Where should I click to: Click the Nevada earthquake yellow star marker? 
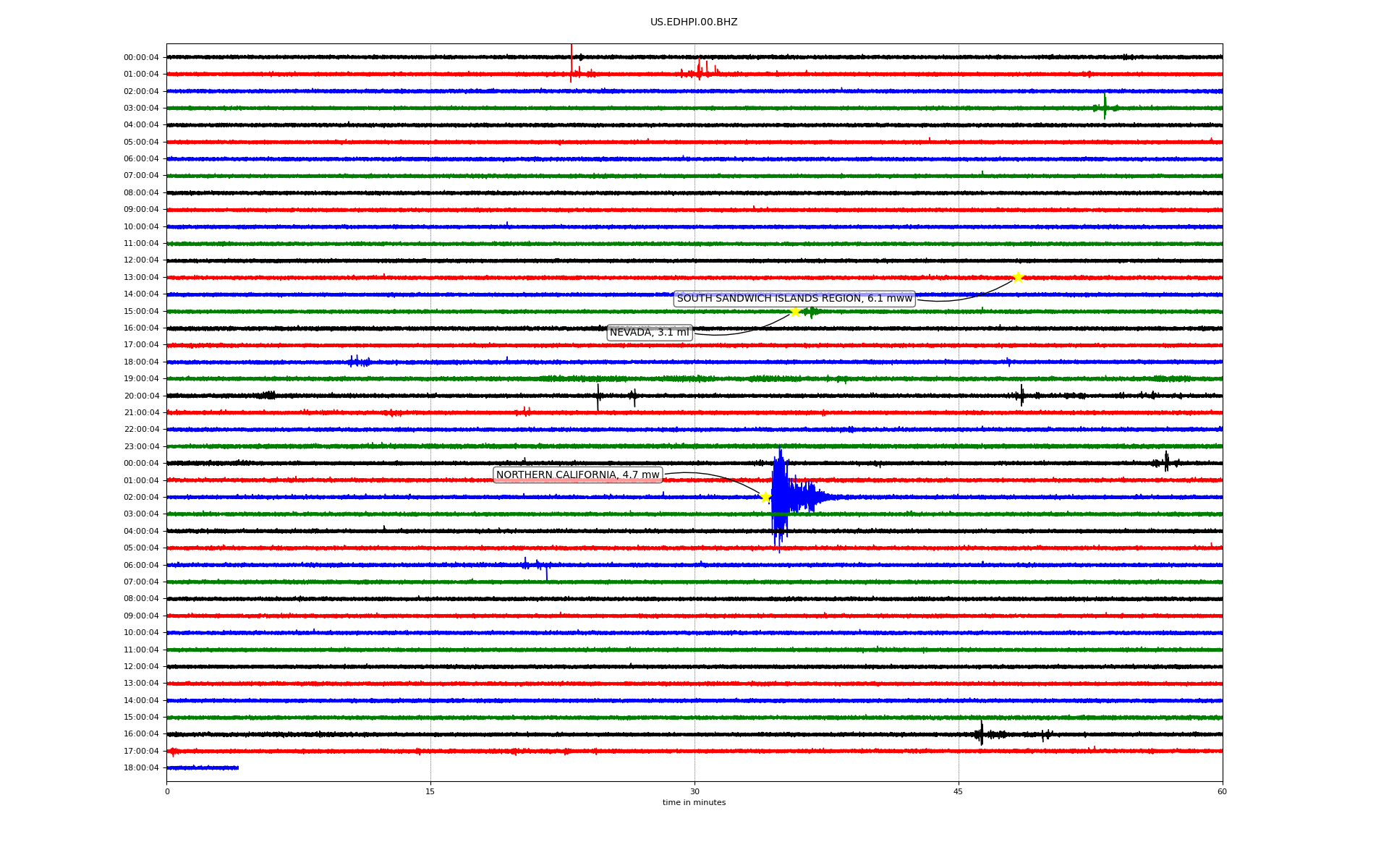(x=795, y=311)
